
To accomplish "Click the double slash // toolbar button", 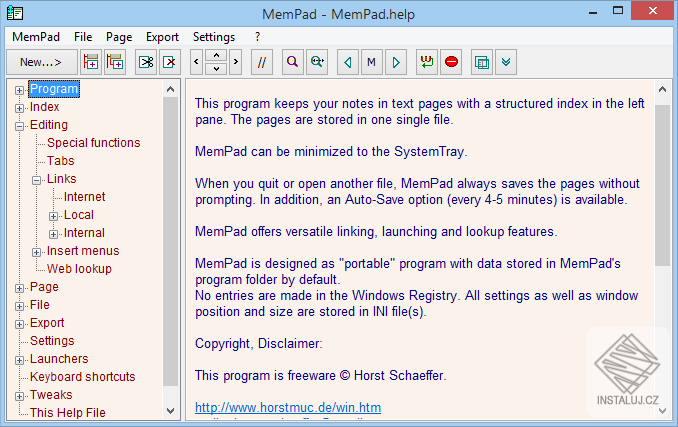I will click(x=262, y=62).
